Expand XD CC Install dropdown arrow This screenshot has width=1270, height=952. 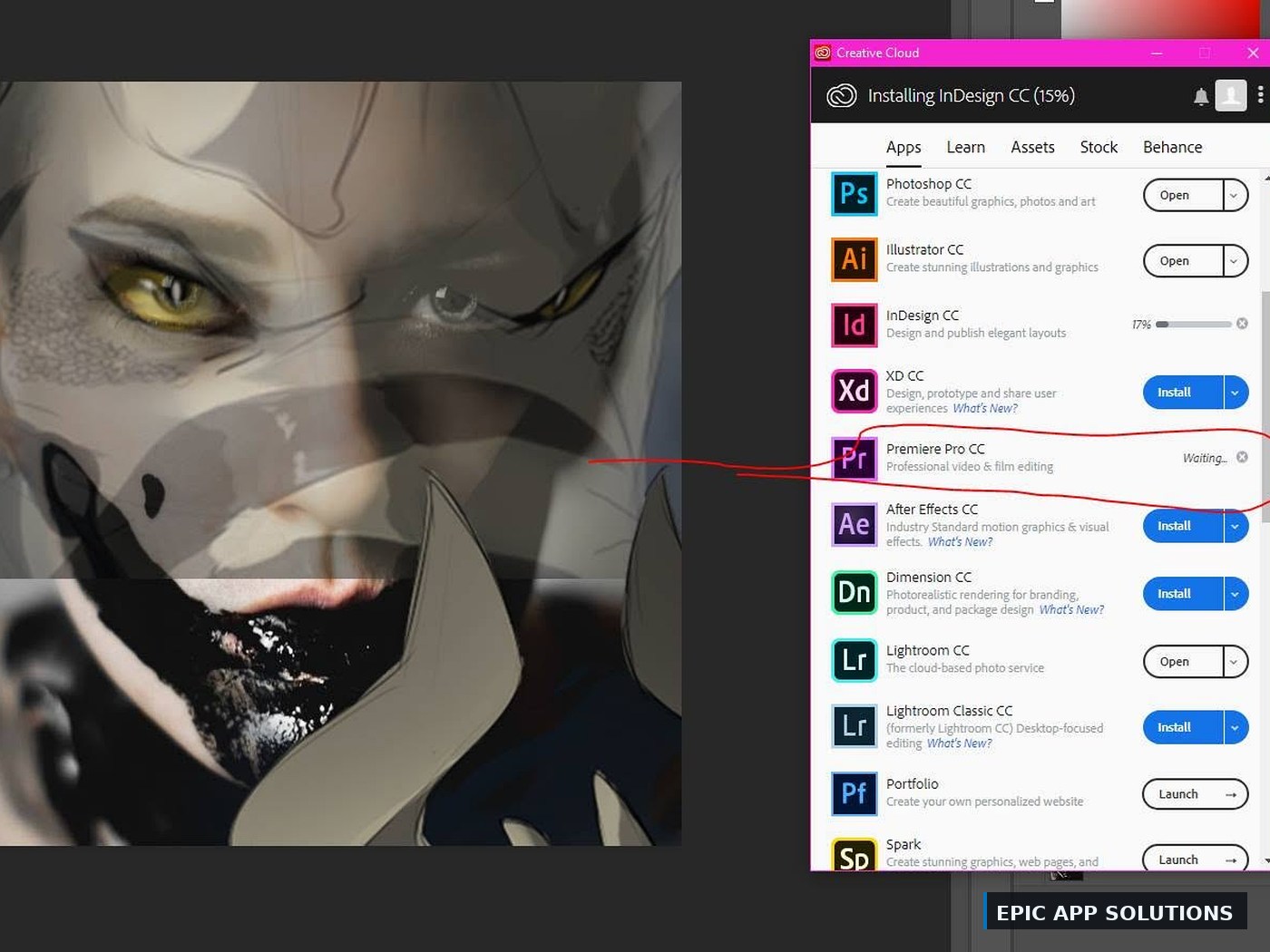pyautogui.click(x=1235, y=393)
